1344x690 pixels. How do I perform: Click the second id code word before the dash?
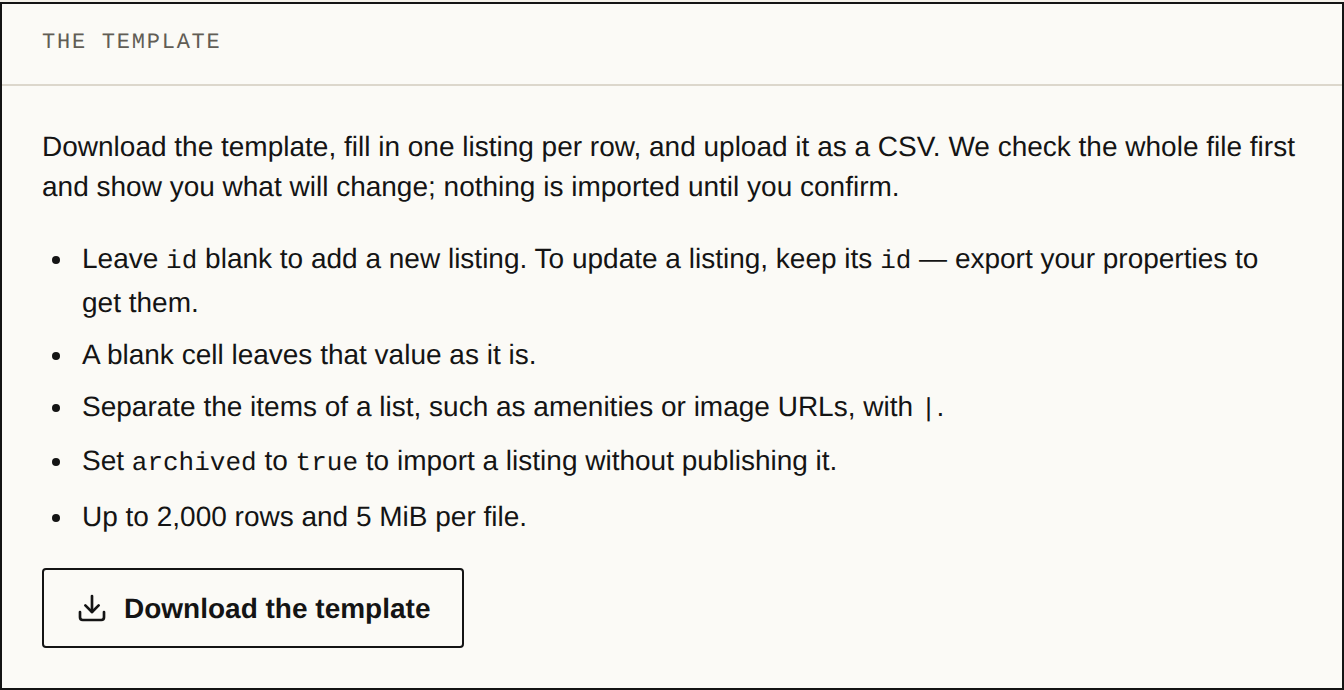895,260
